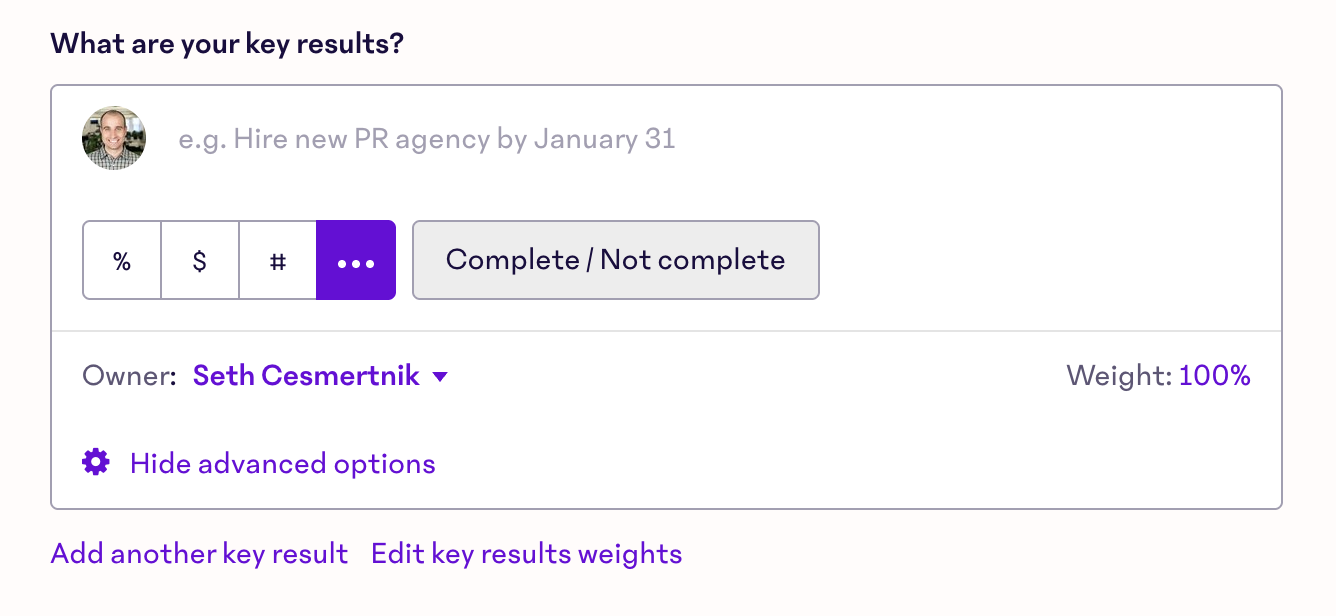Select the percentage metric type button
The height and width of the screenshot is (616, 1336).
click(x=122, y=260)
